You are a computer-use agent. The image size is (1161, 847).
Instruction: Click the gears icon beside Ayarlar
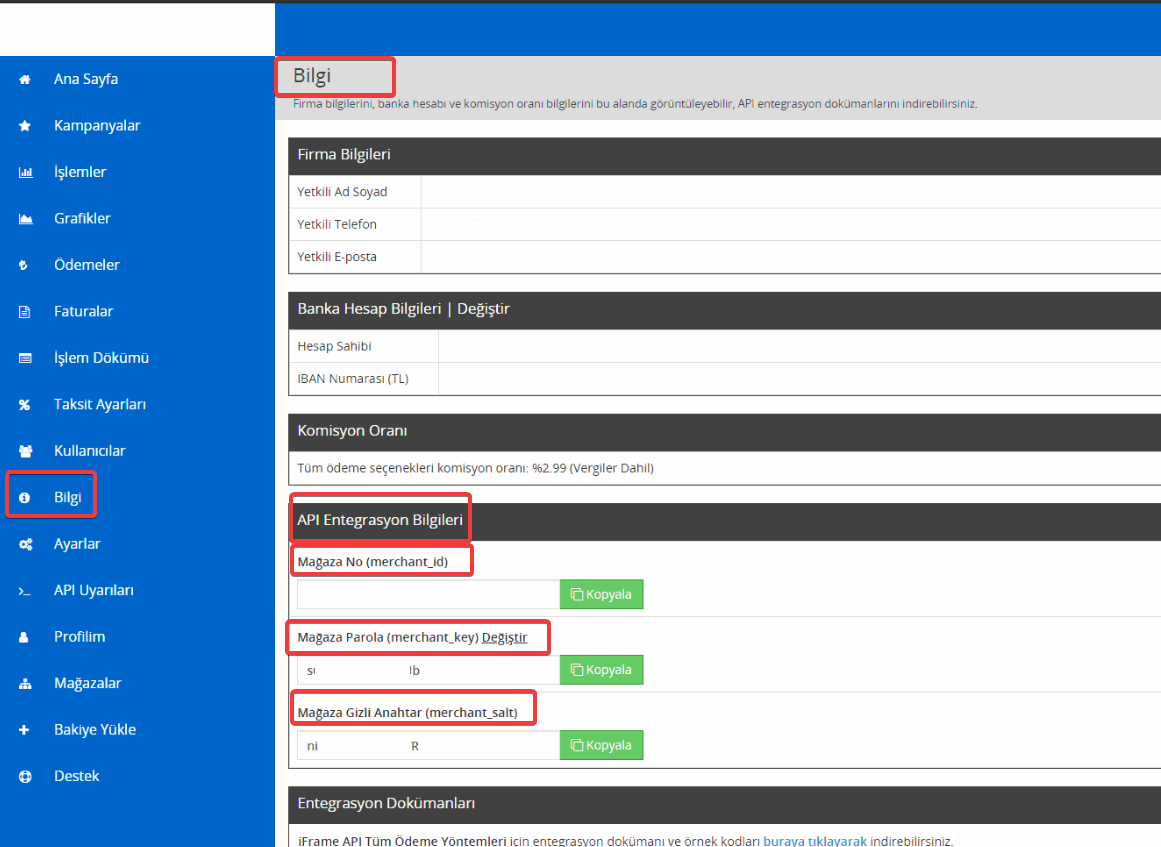(25, 544)
